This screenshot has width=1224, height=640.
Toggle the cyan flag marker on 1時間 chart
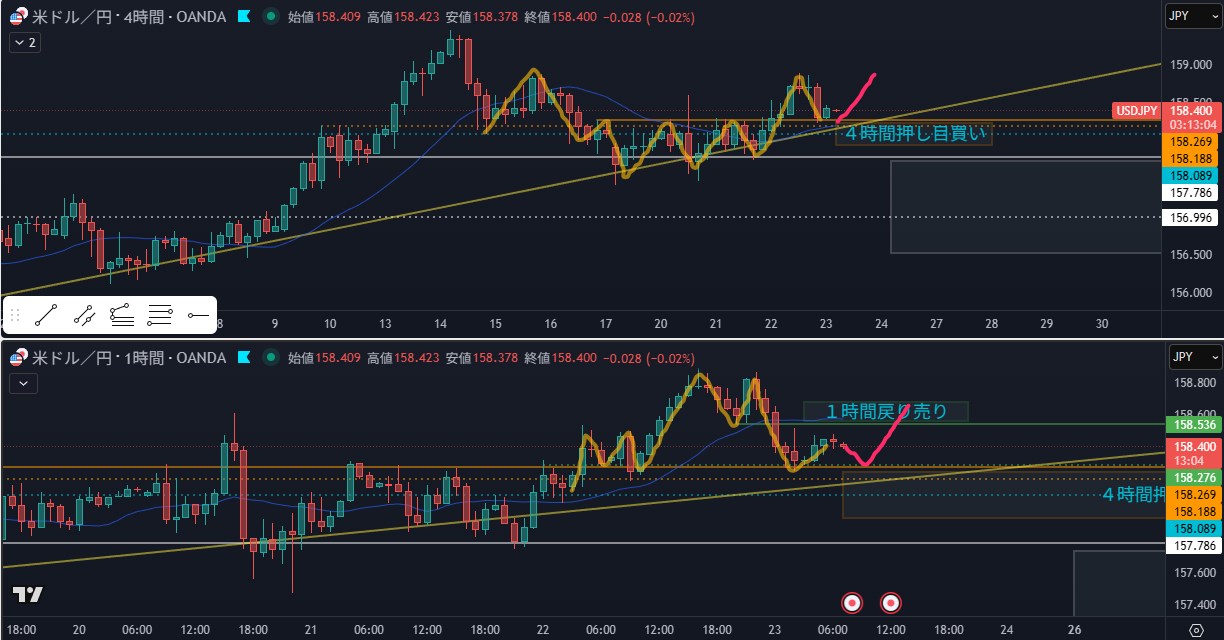(x=243, y=358)
